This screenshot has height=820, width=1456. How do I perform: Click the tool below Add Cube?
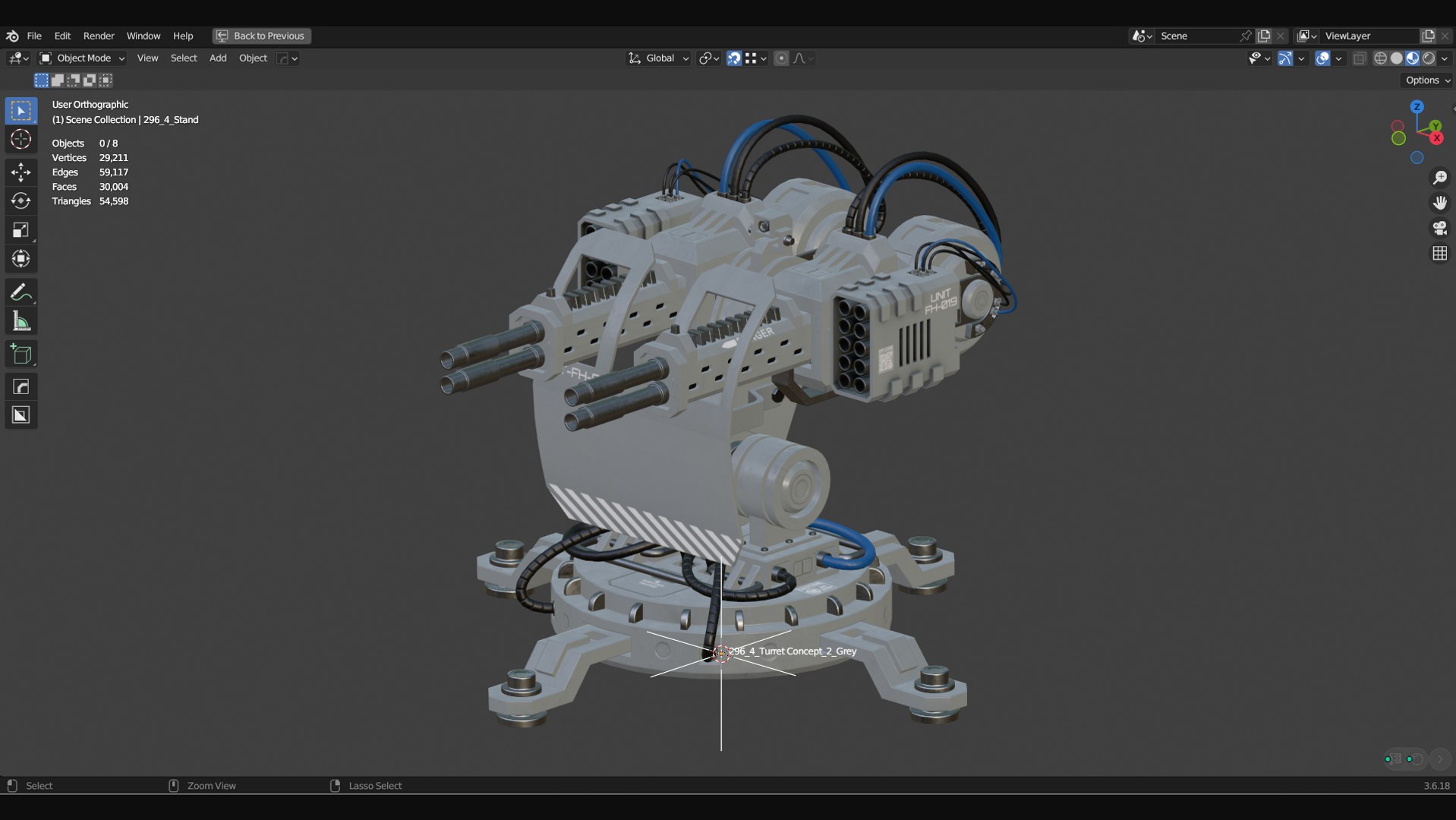click(x=21, y=386)
